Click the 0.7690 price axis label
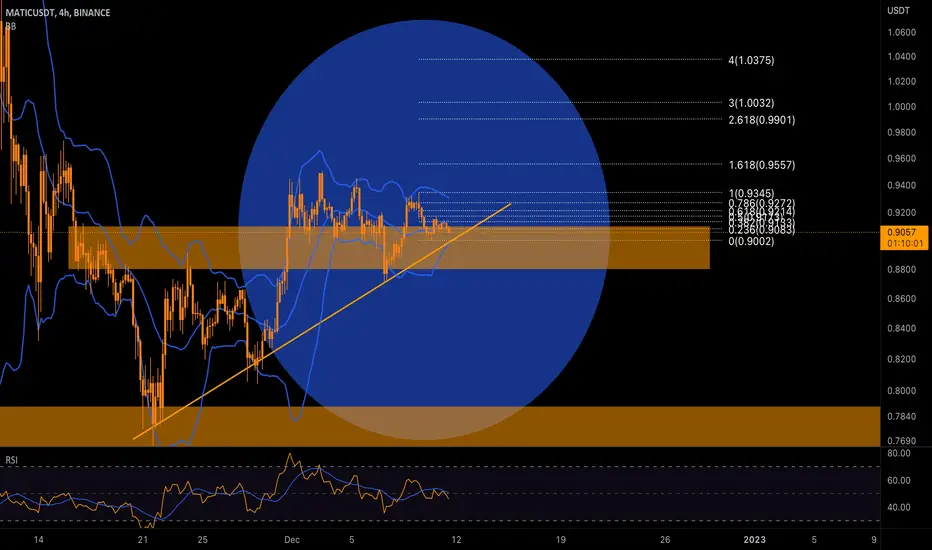This screenshot has height=550, width=932. click(x=901, y=441)
